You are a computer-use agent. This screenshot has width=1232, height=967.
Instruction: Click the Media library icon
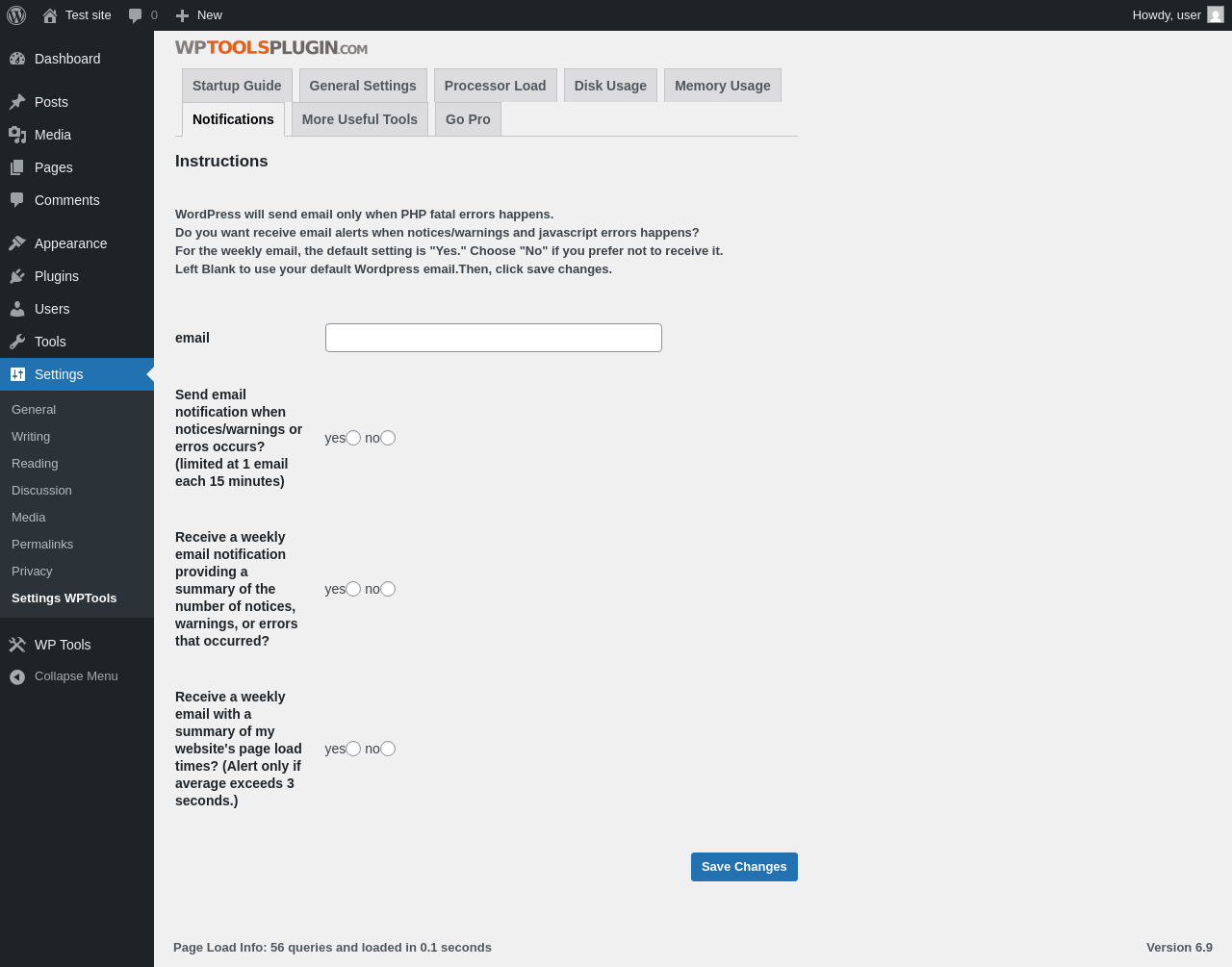17,135
